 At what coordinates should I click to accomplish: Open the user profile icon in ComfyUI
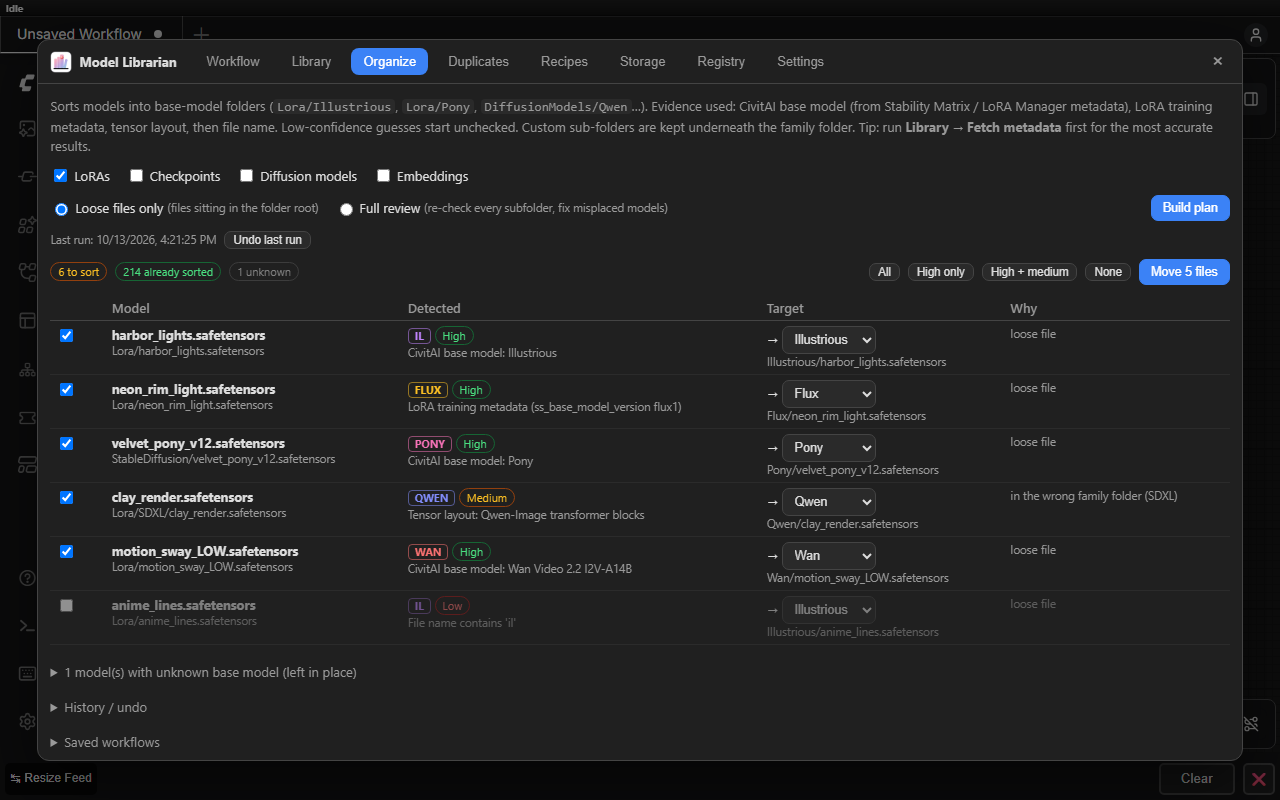click(x=1256, y=35)
